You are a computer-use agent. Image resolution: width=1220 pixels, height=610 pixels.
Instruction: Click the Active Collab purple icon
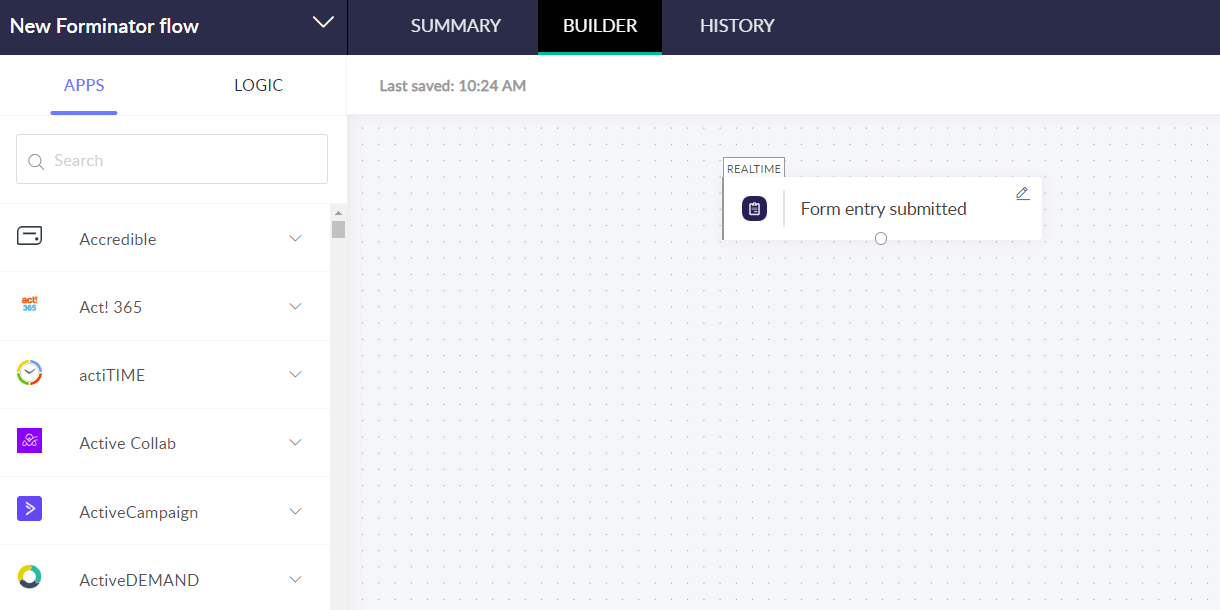29,440
